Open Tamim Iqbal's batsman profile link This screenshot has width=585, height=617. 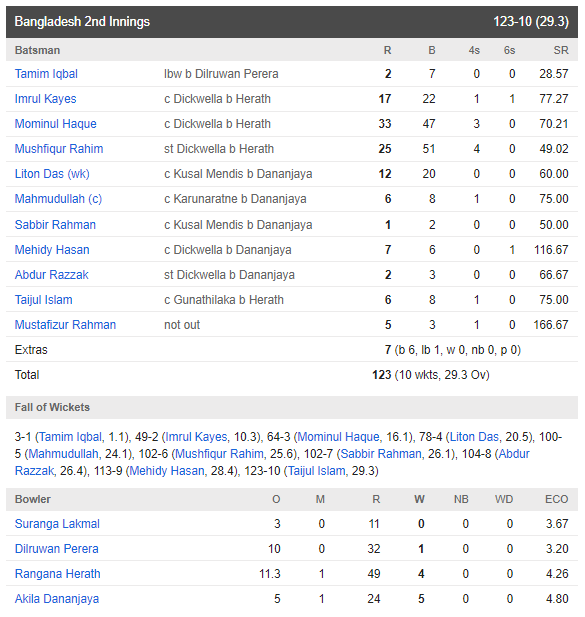pos(46,74)
